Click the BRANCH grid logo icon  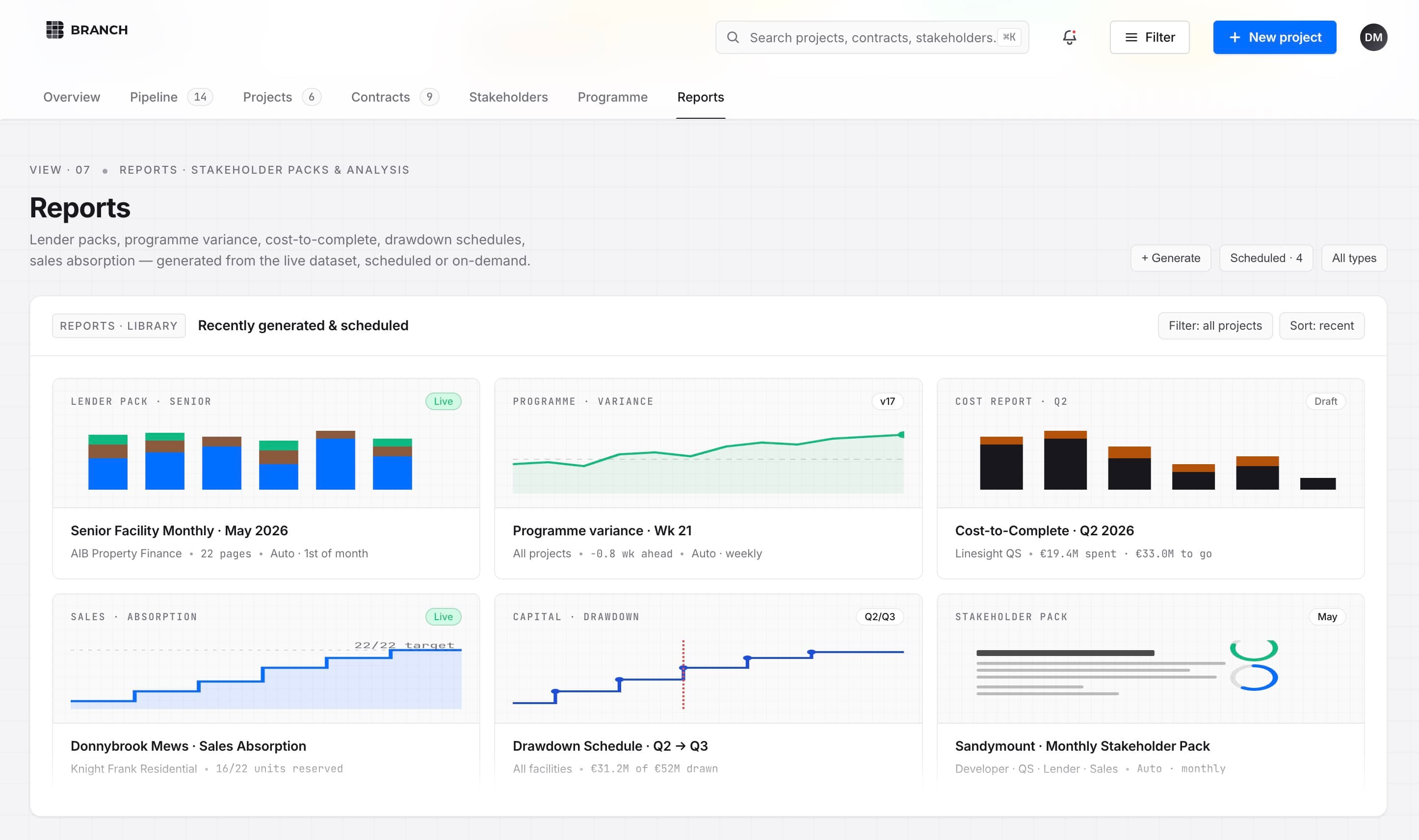pyautogui.click(x=55, y=30)
